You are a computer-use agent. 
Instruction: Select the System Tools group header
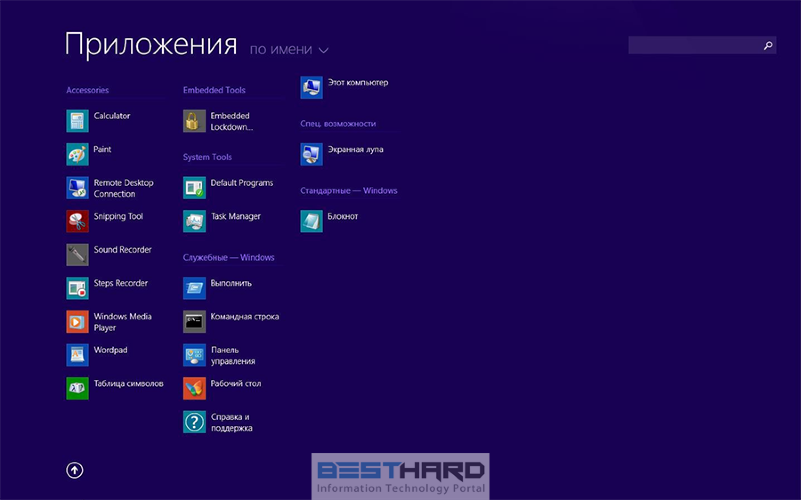click(207, 157)
